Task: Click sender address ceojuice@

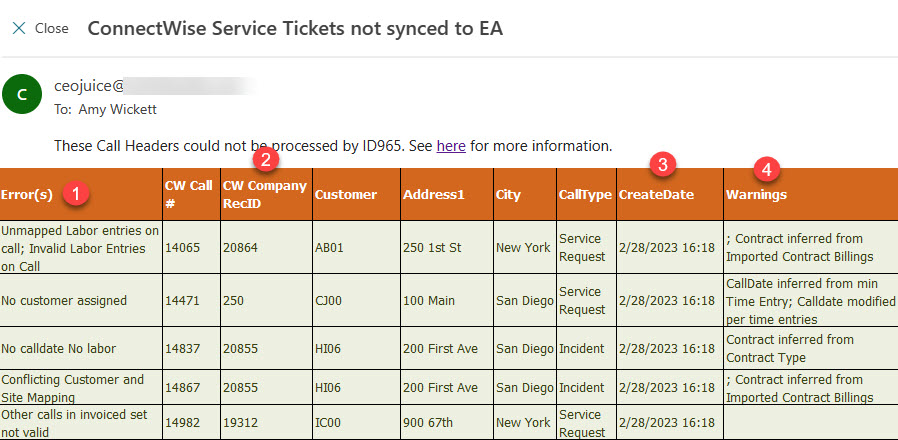Action: tap(89, 86)
